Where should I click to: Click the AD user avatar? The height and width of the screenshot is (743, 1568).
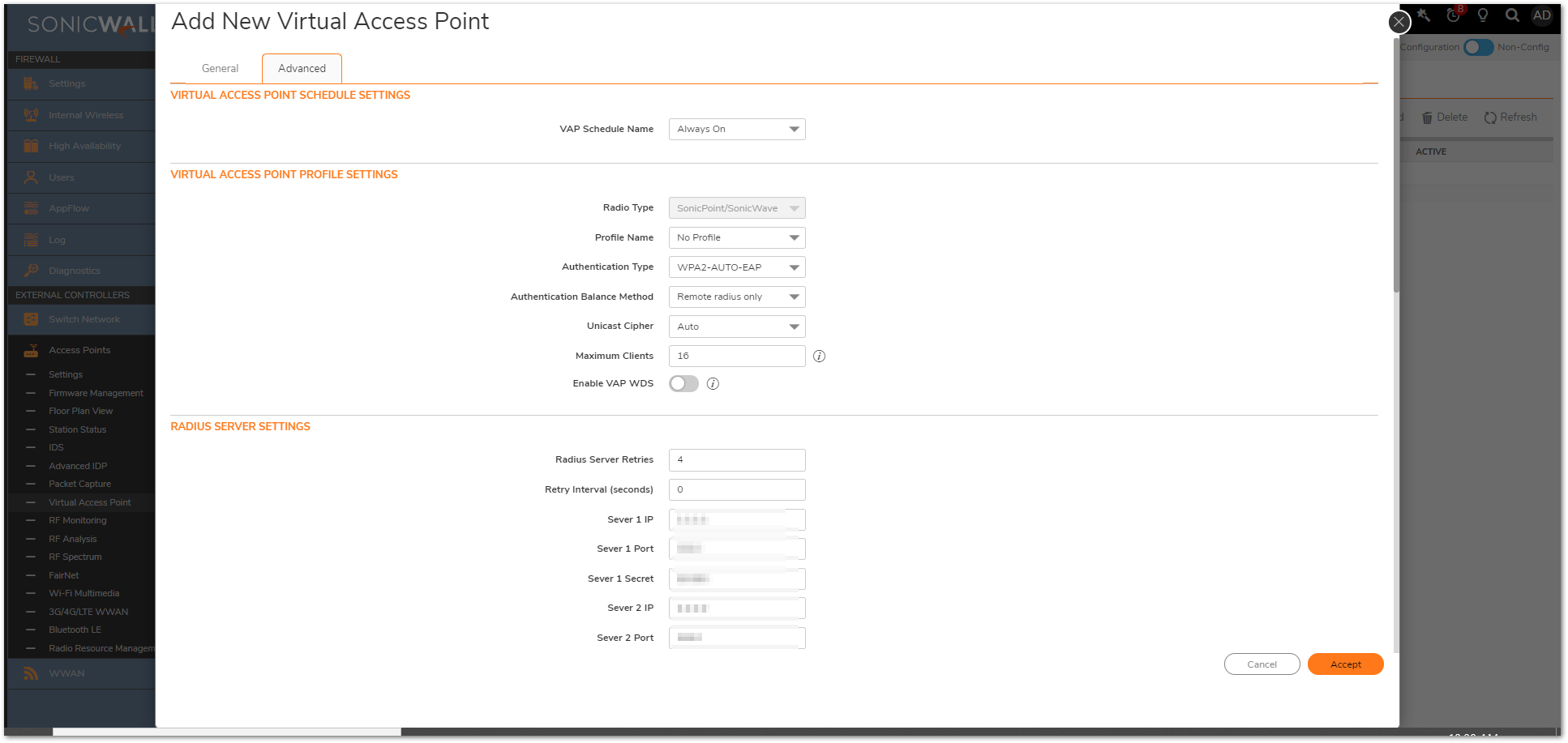(1541, 15)
